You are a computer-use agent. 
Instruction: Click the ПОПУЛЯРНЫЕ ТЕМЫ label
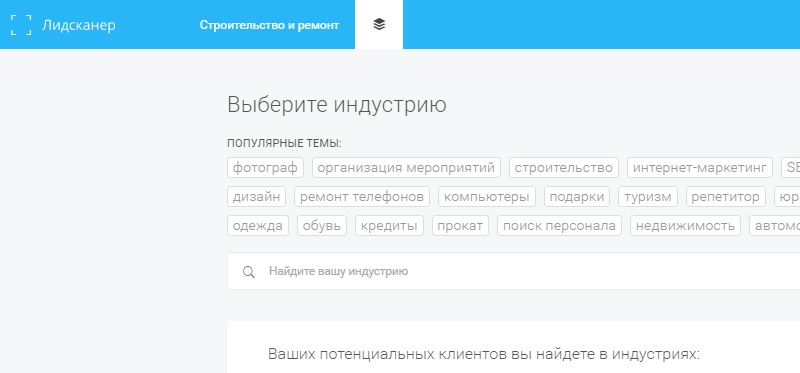click(284, 144)
